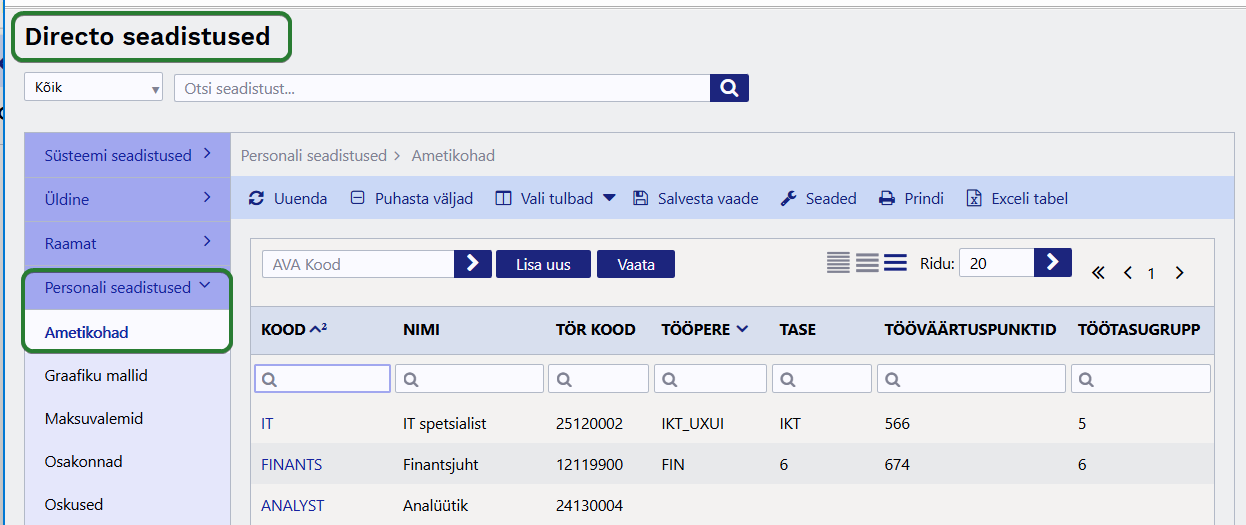Click the Otsi seadistust search field
This screenshot has width=1246, height=525.
coord(441,88)
